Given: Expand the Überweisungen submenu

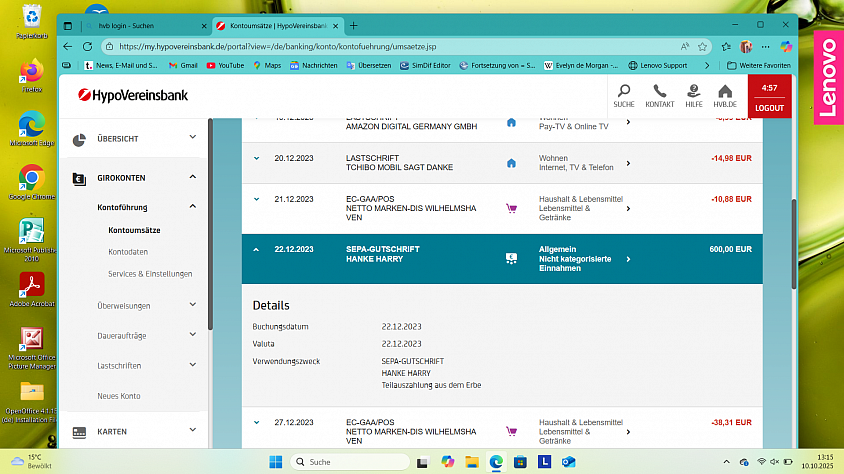Looking at the screenshot, I should coord(193,305).
